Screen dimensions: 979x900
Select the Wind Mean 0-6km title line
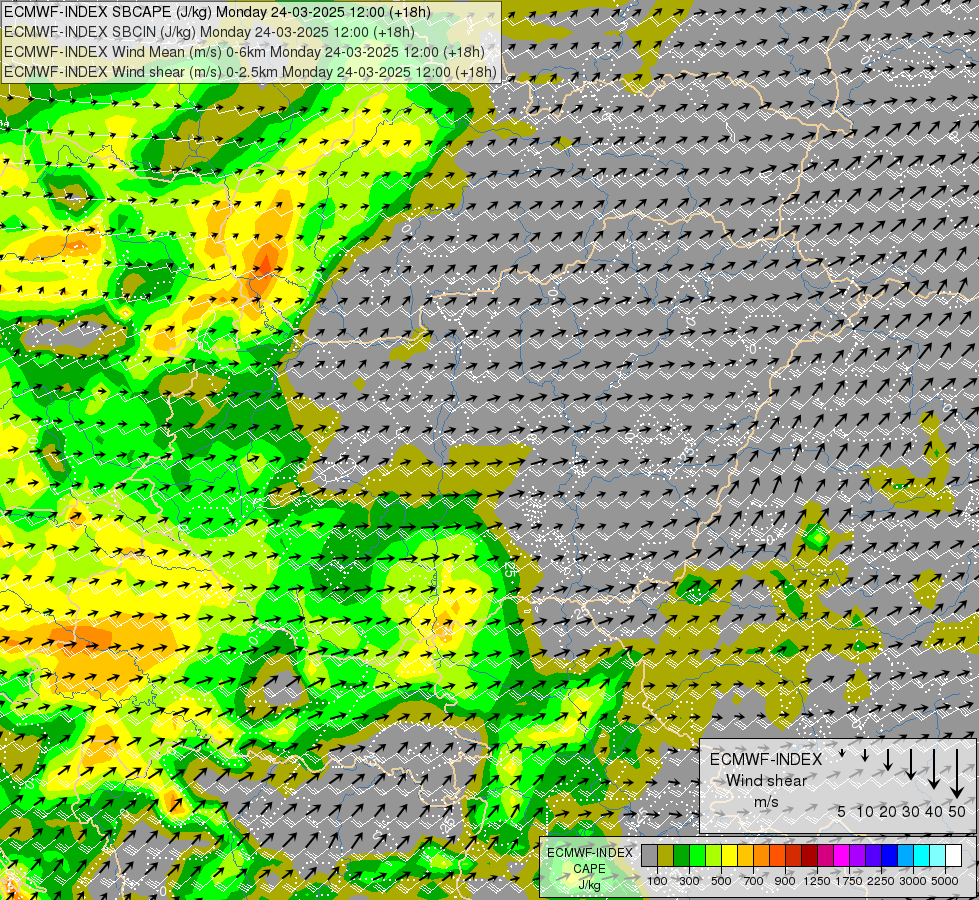(x=244, y=52)
